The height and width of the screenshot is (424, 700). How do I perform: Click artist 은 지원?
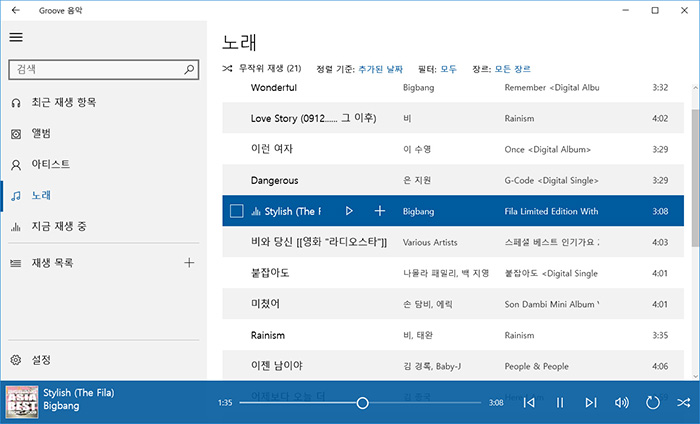(417, 180)
